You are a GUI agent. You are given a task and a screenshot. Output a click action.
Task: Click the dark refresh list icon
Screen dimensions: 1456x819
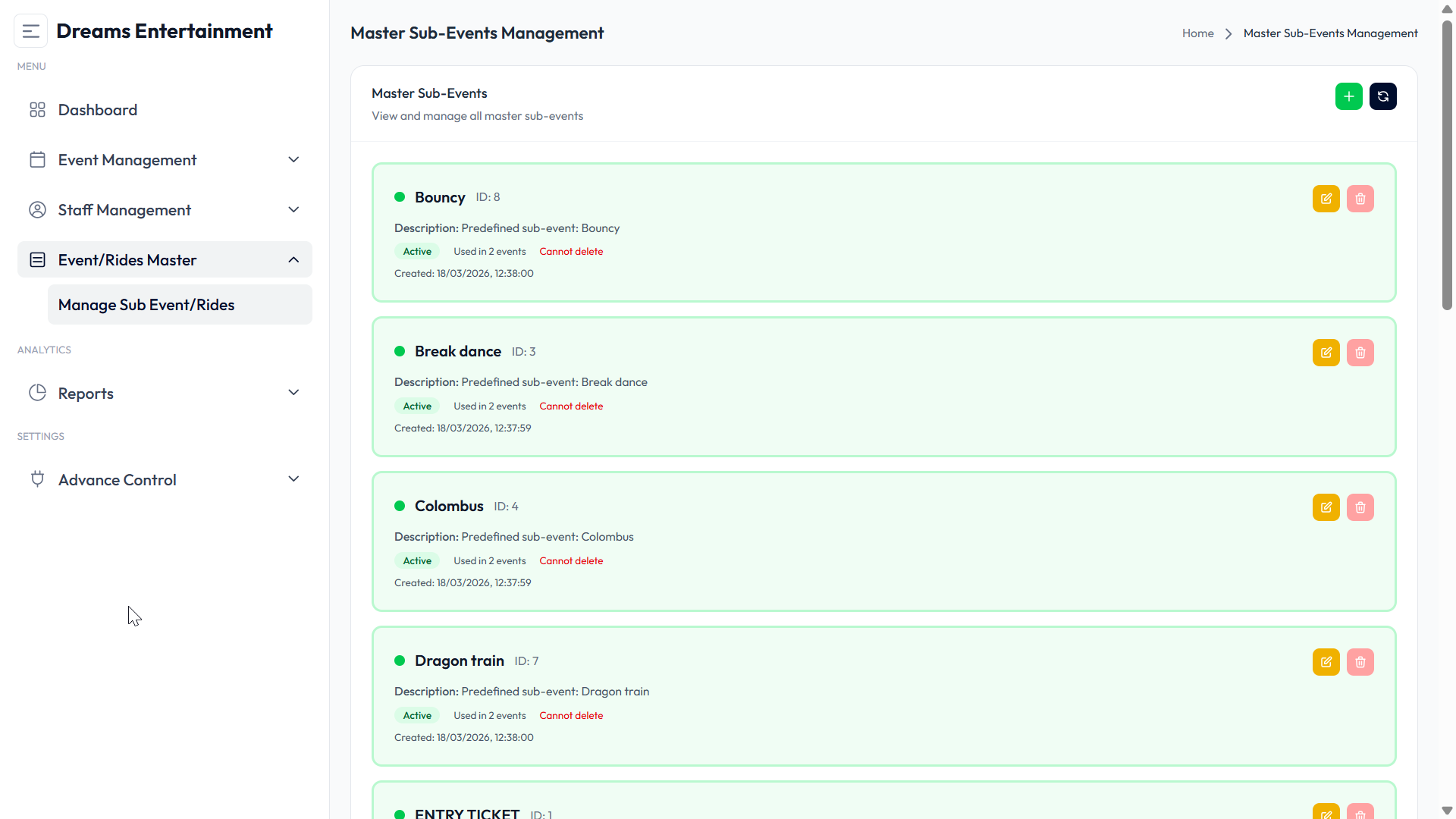pyautogui.click(x=1382, y=96)
